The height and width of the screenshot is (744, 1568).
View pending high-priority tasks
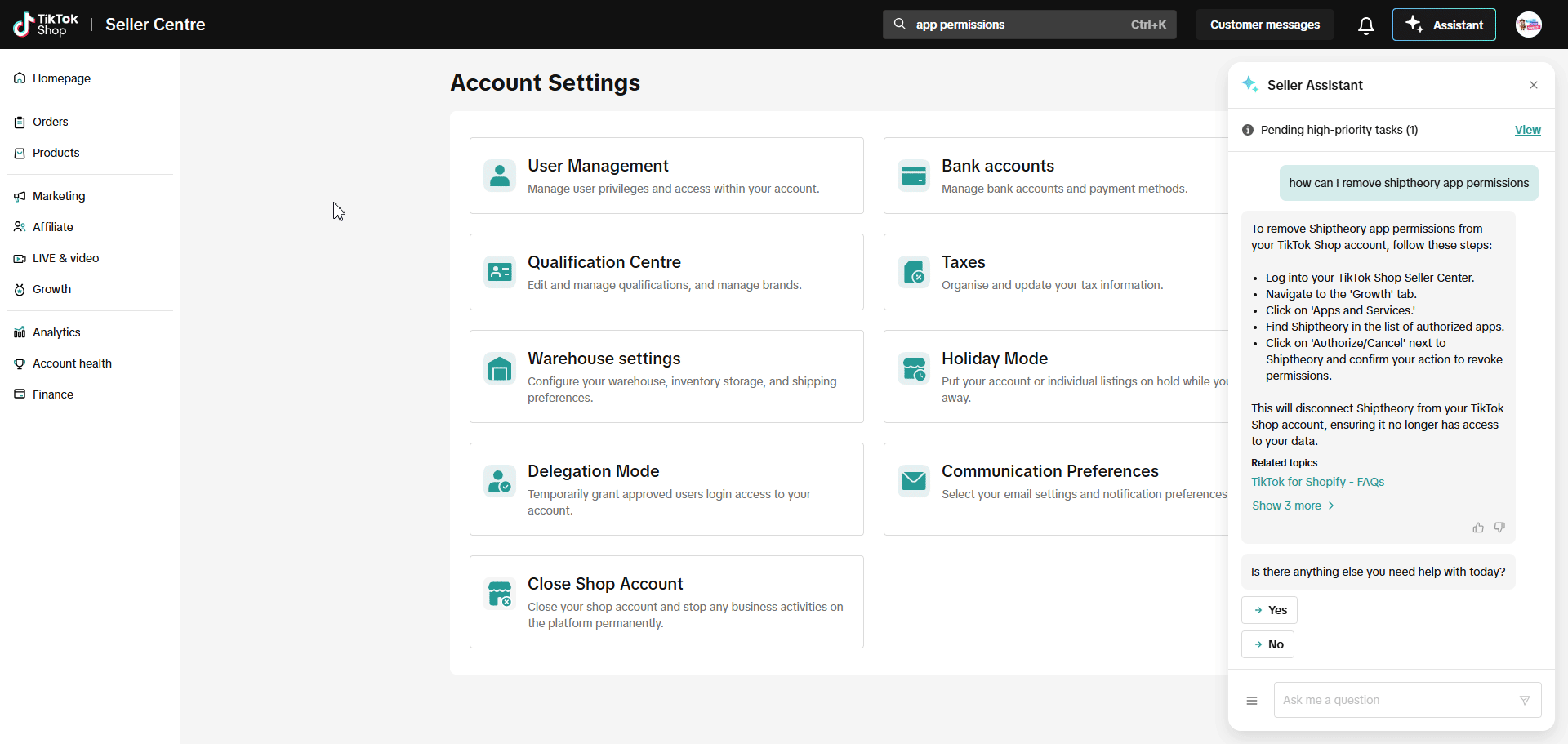(1528, 130)
